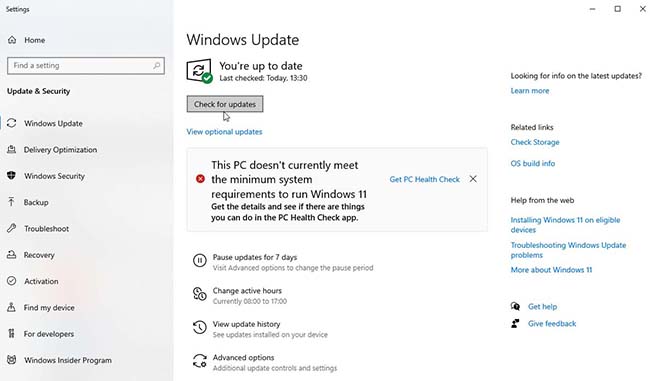This screenshot has width=650, height=381.
Task: Click the Home house icon
Action: [x=12, y=40]
